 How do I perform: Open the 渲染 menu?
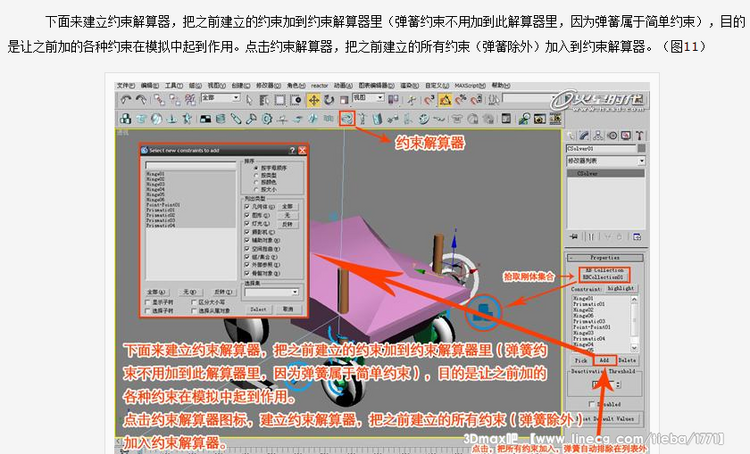click(x=409, y=85)
